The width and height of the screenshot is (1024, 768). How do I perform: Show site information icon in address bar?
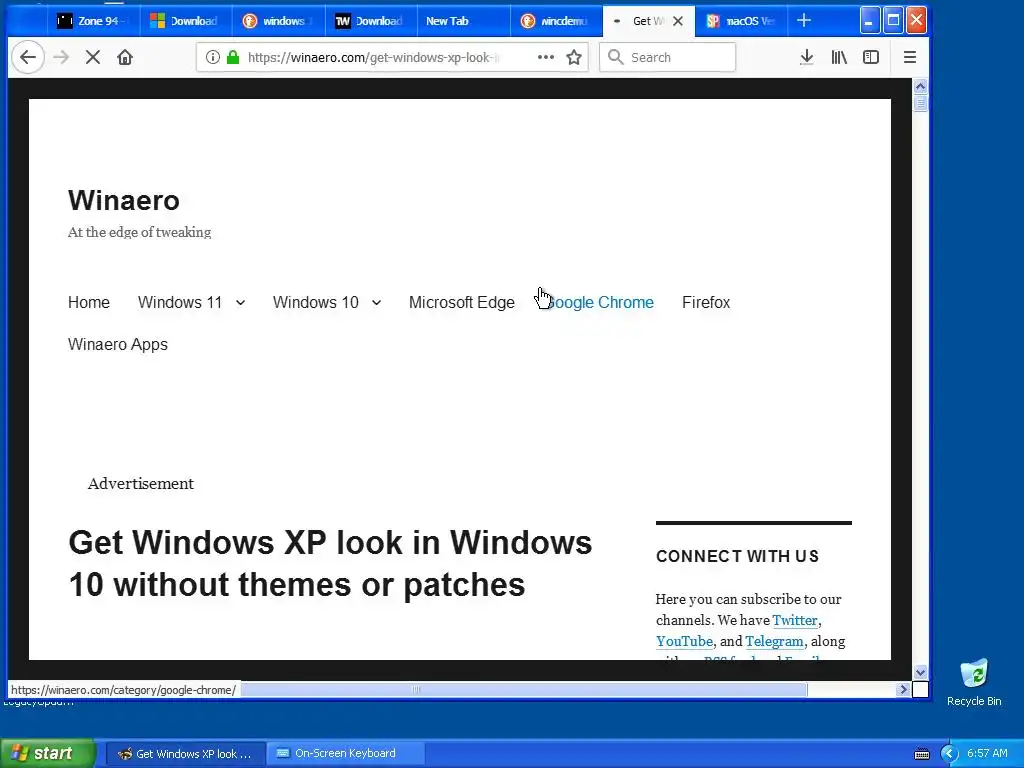coord(212,57)
